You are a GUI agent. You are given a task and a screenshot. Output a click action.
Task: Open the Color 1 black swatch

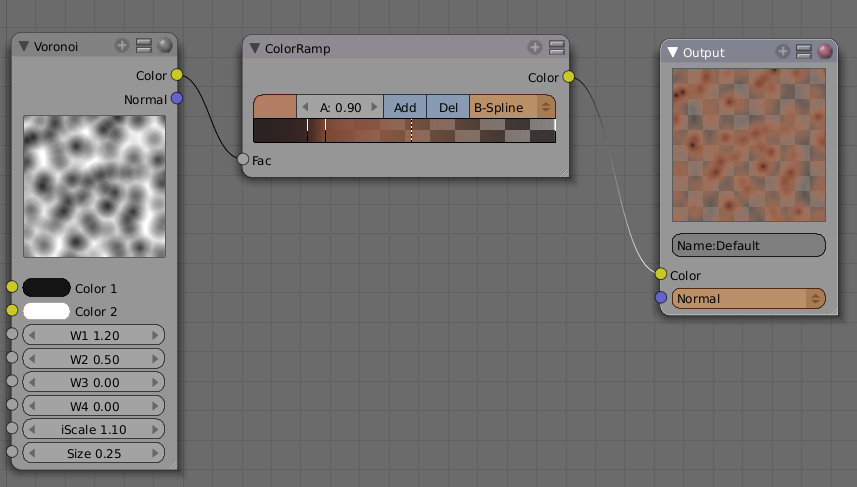click(x=46, y=287)
